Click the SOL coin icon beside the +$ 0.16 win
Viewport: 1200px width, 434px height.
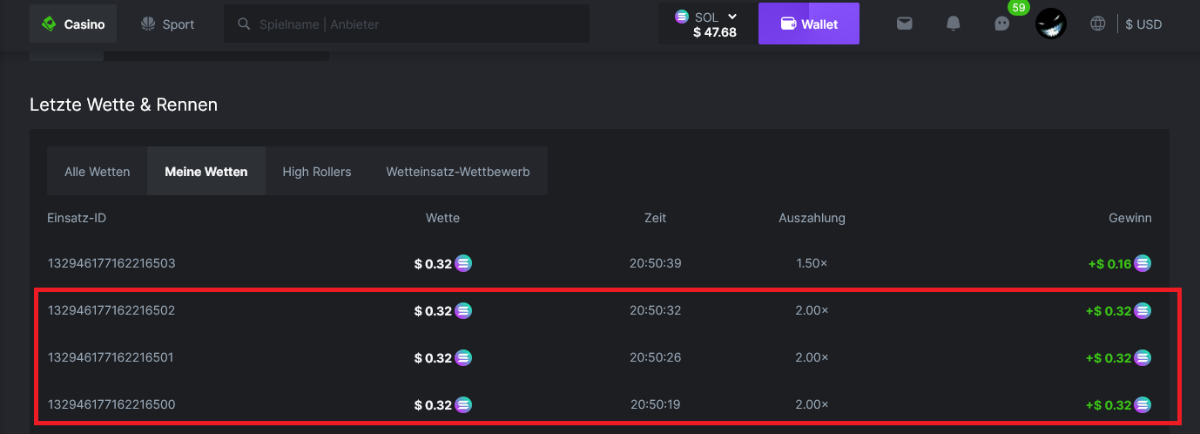click(1142, 264)
